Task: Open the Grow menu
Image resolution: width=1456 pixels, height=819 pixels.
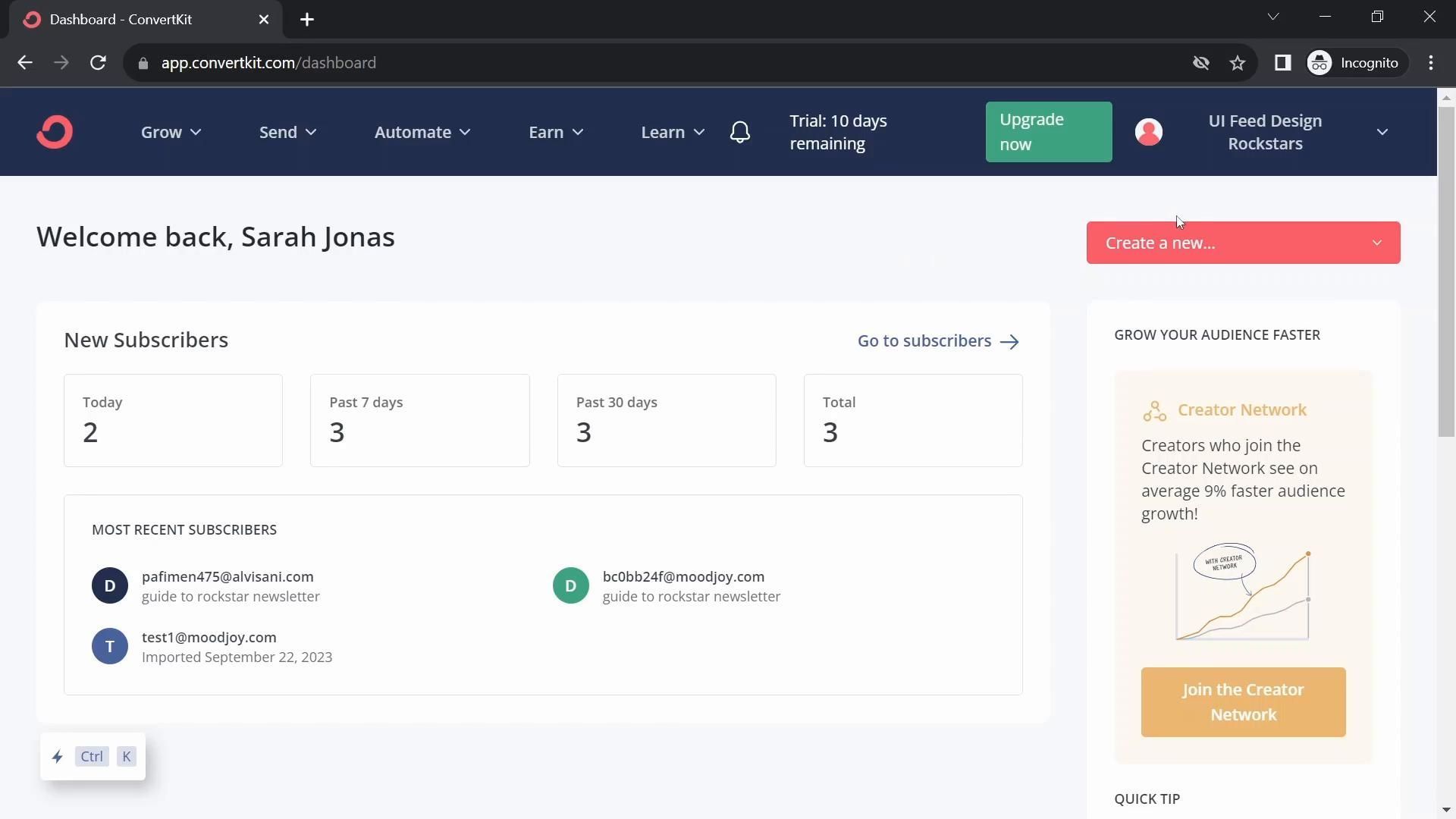Action: [x=171, y=132]
